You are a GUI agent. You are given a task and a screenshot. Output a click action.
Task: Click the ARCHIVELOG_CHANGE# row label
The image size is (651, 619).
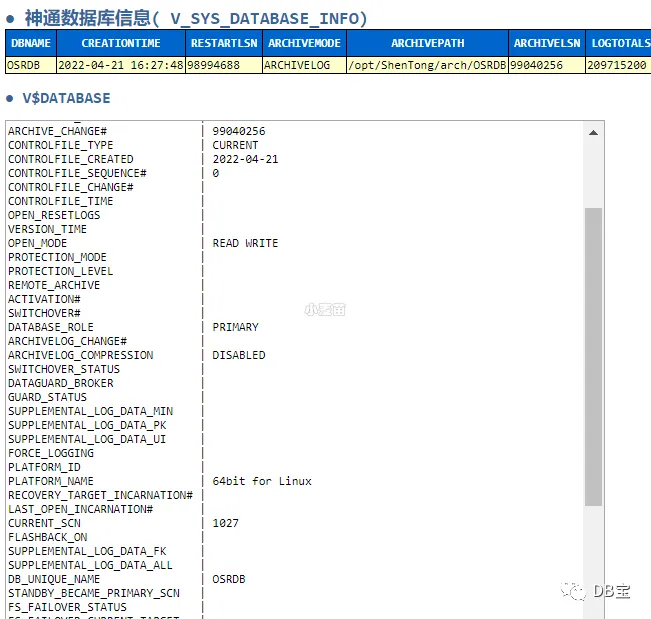pyautogui.click(x=67, y=341)
